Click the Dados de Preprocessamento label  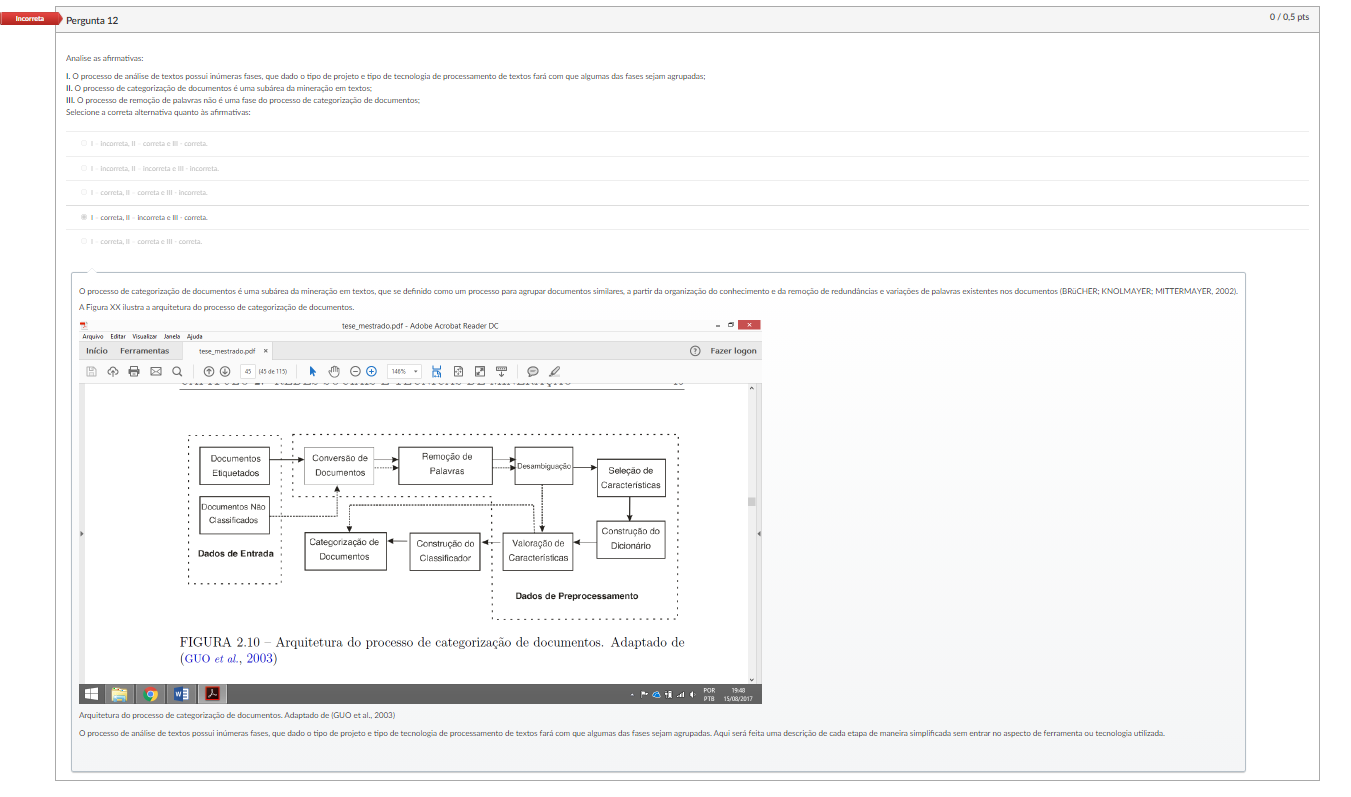[x=577, y=596]
